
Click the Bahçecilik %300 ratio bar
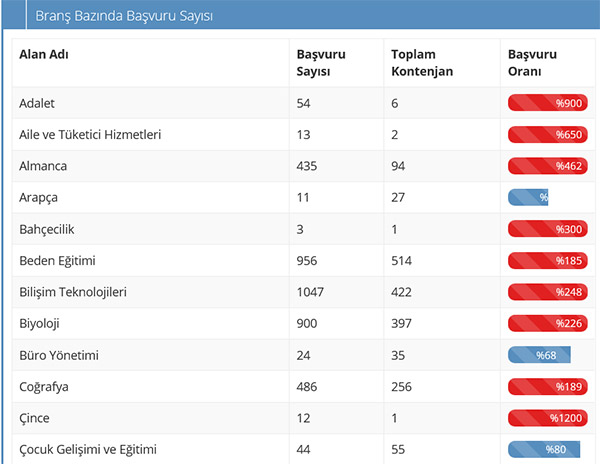pos(548,229)
